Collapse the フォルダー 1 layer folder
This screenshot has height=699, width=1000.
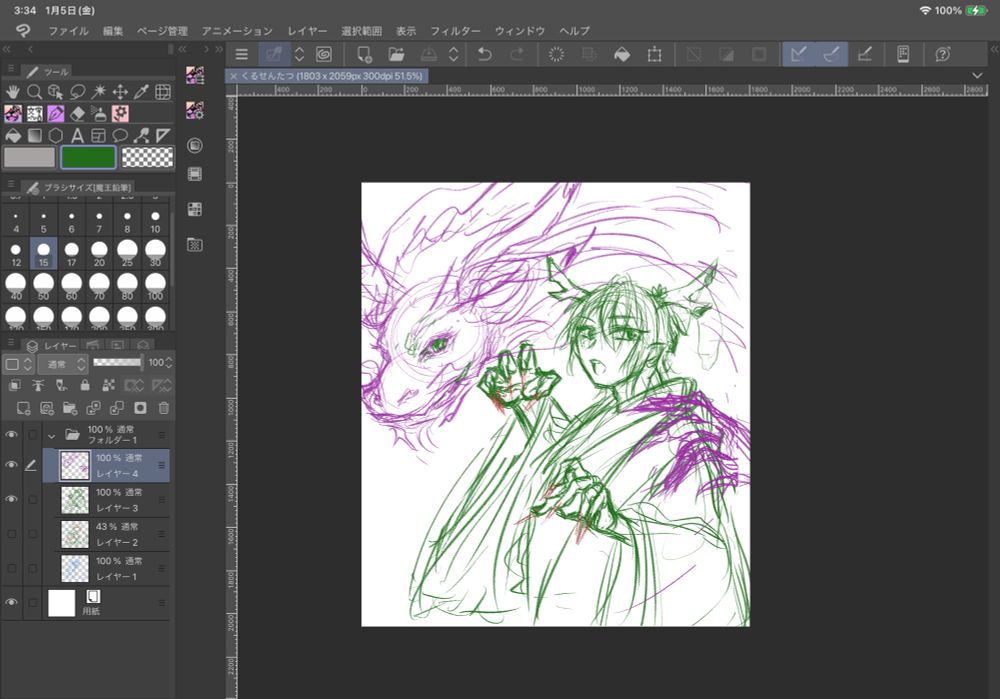51,436
